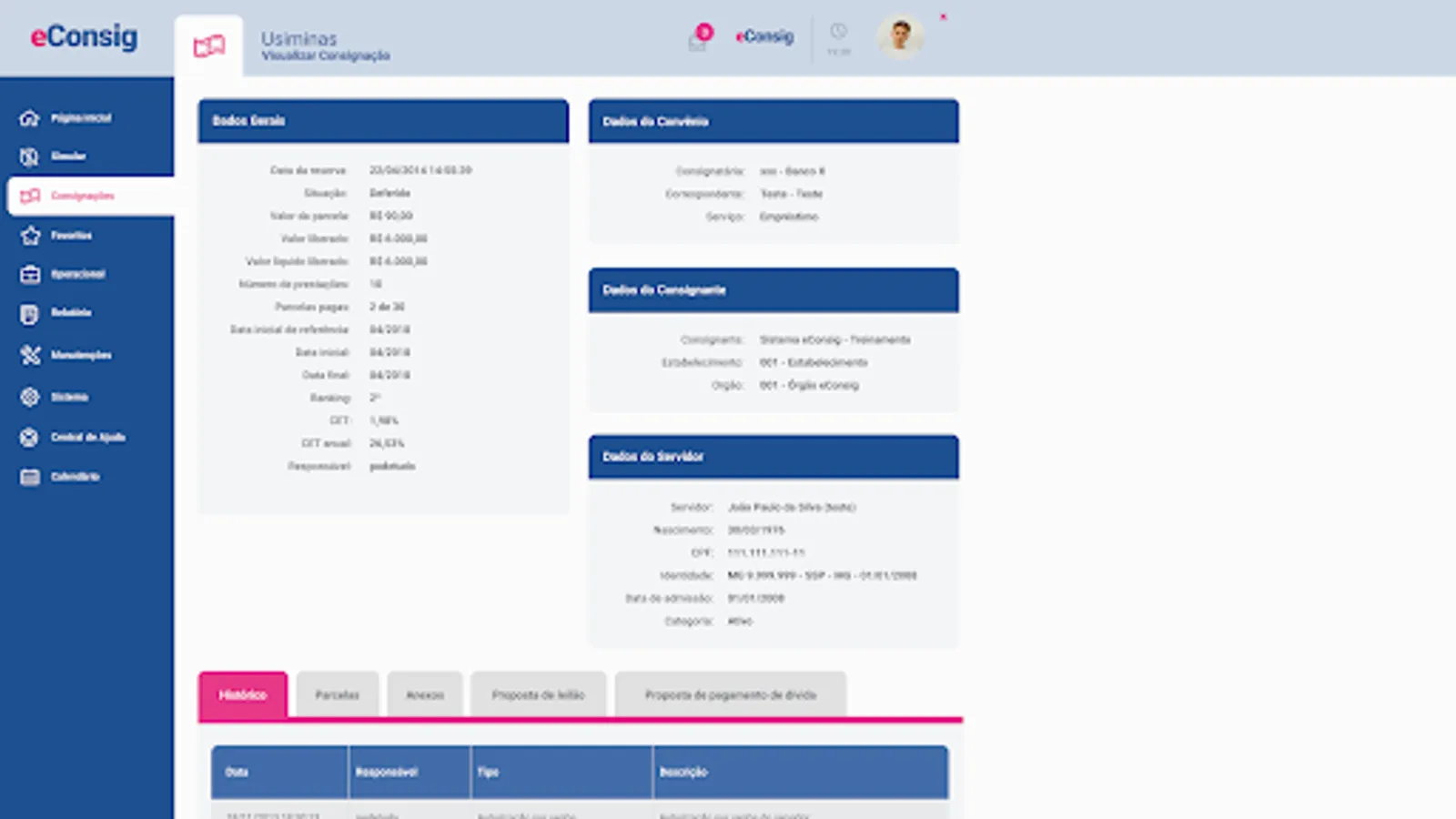Keep the Histórico tab active

pyautogui.click(x=243, y=694)
